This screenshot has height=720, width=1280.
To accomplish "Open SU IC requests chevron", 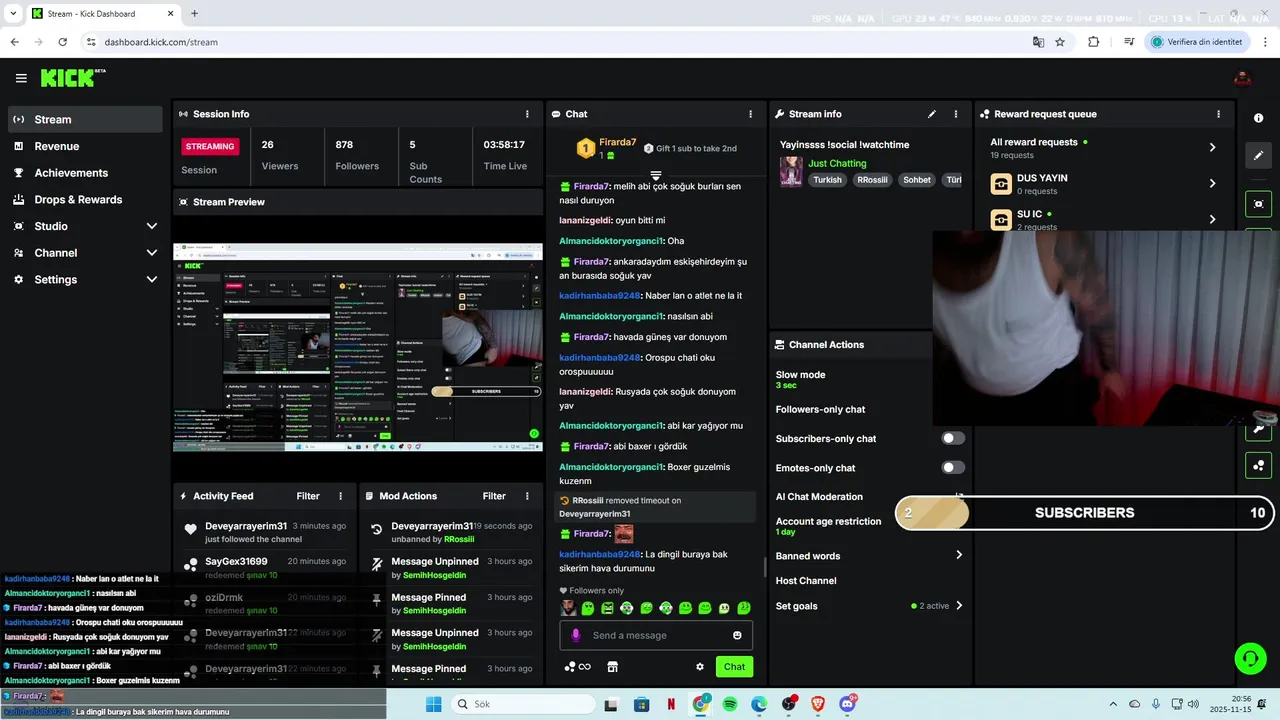I will coord(1212,220).
